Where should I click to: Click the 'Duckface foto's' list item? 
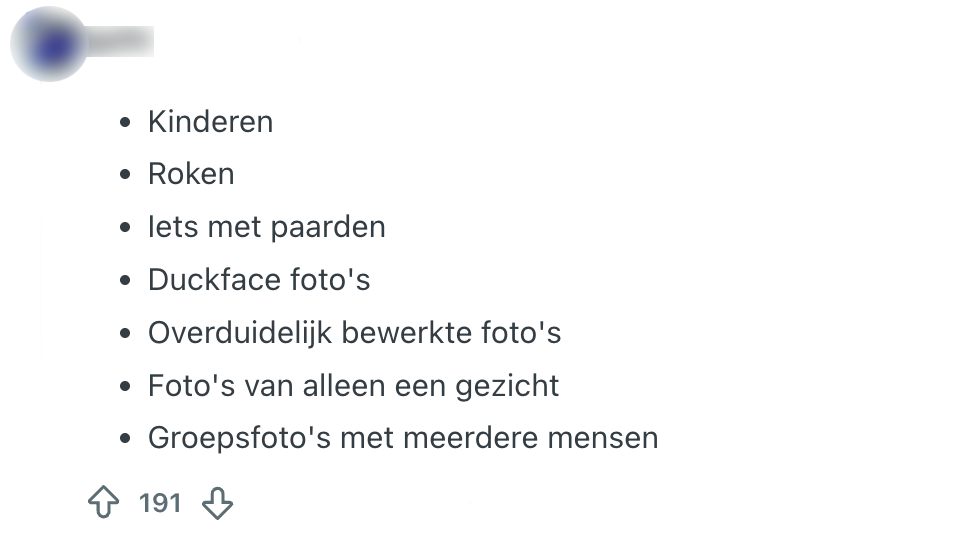tap(259, 280)
